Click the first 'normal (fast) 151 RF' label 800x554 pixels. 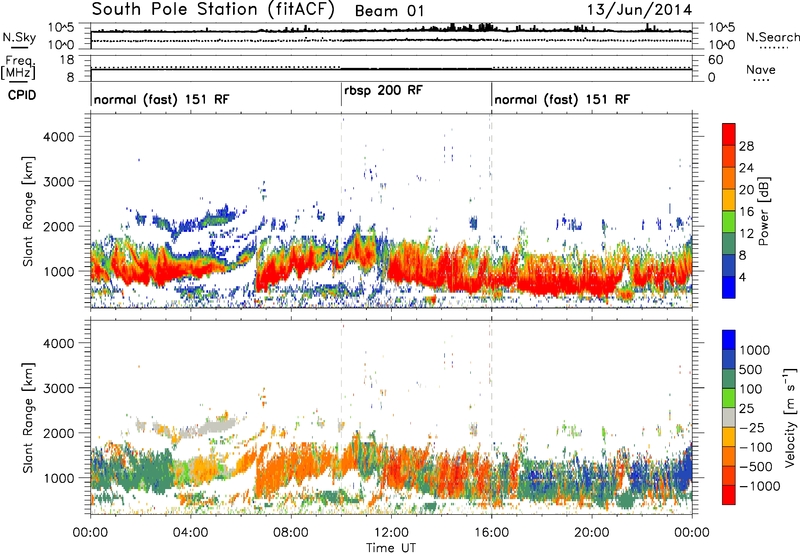click(x=161, y=99)
